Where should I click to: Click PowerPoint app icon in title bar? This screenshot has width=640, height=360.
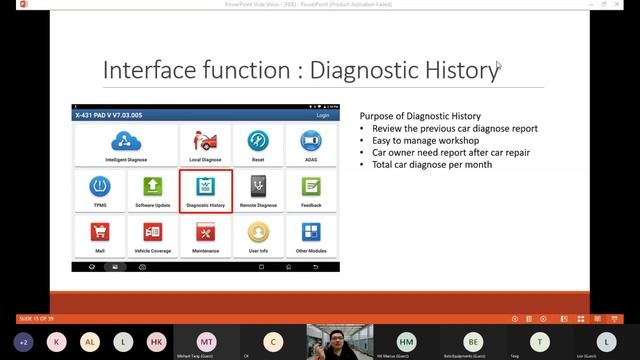pyautogui.click(x=24, y=4)
